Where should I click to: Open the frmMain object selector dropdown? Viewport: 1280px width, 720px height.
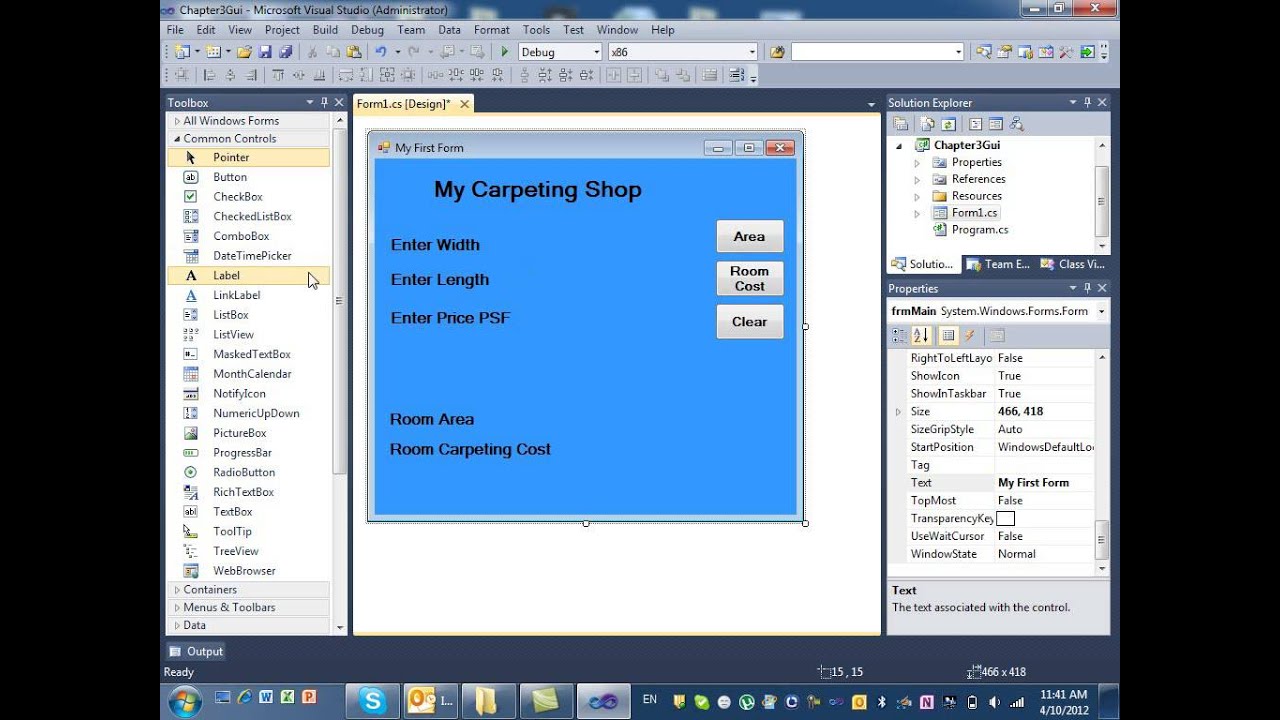click(1102, 311)
